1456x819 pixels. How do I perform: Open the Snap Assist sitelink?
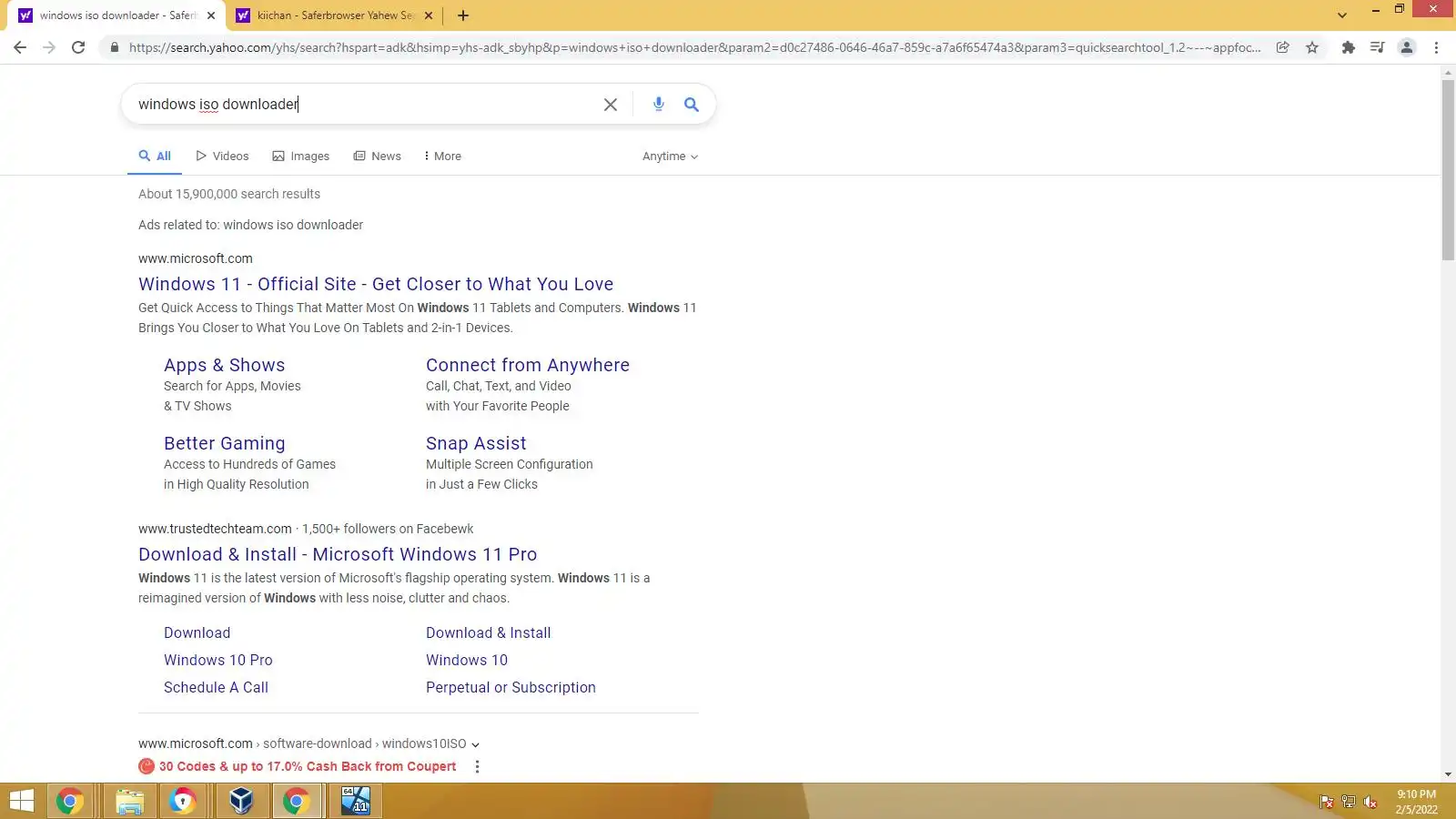pos(476,444)
